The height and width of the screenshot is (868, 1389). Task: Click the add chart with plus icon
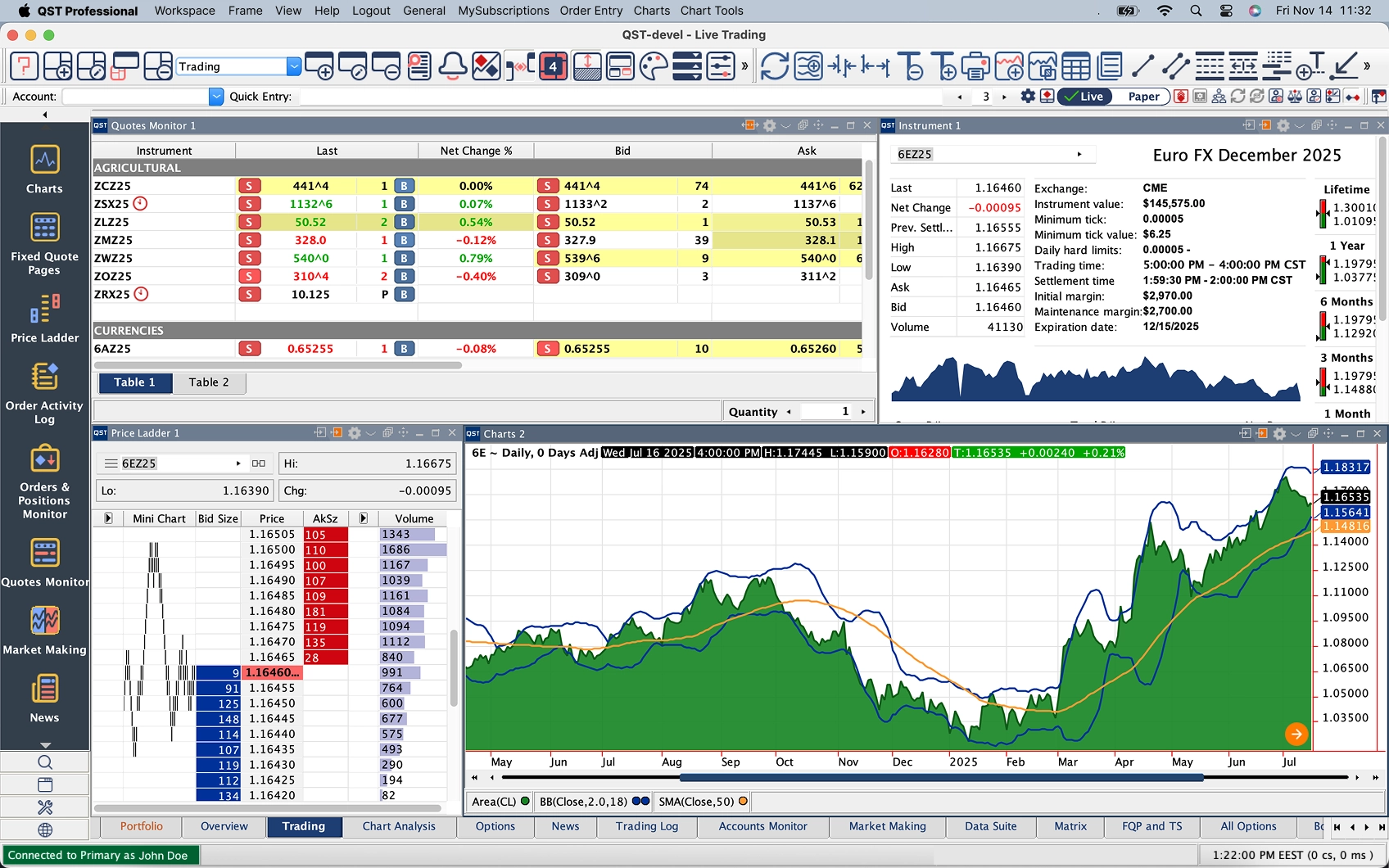(1008, 66)
